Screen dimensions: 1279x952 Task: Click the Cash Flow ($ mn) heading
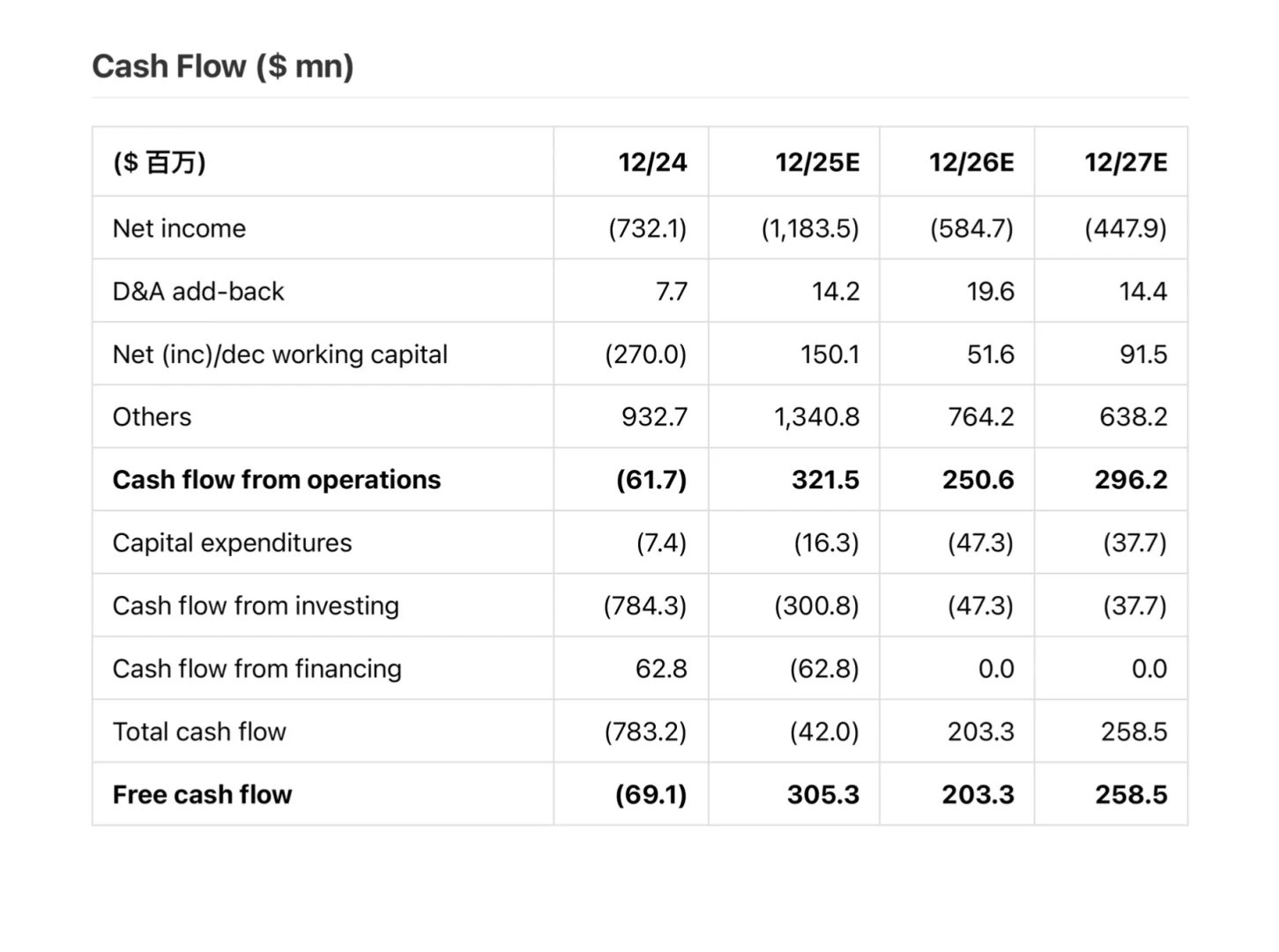[223, 67]
